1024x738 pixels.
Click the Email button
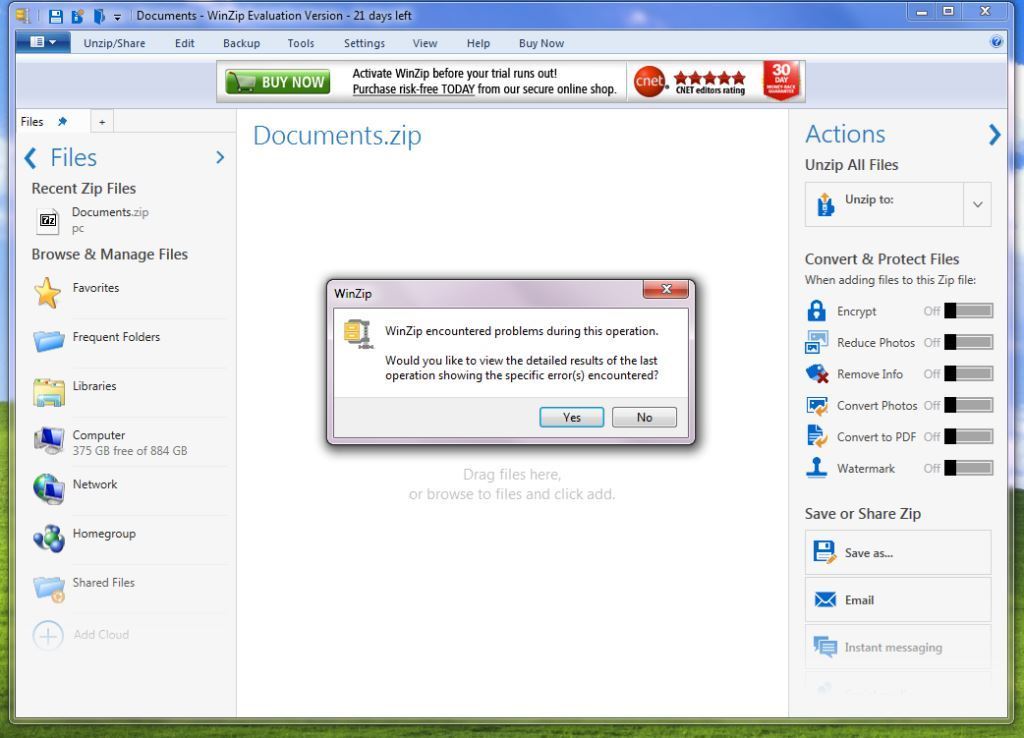coord(898,600)
